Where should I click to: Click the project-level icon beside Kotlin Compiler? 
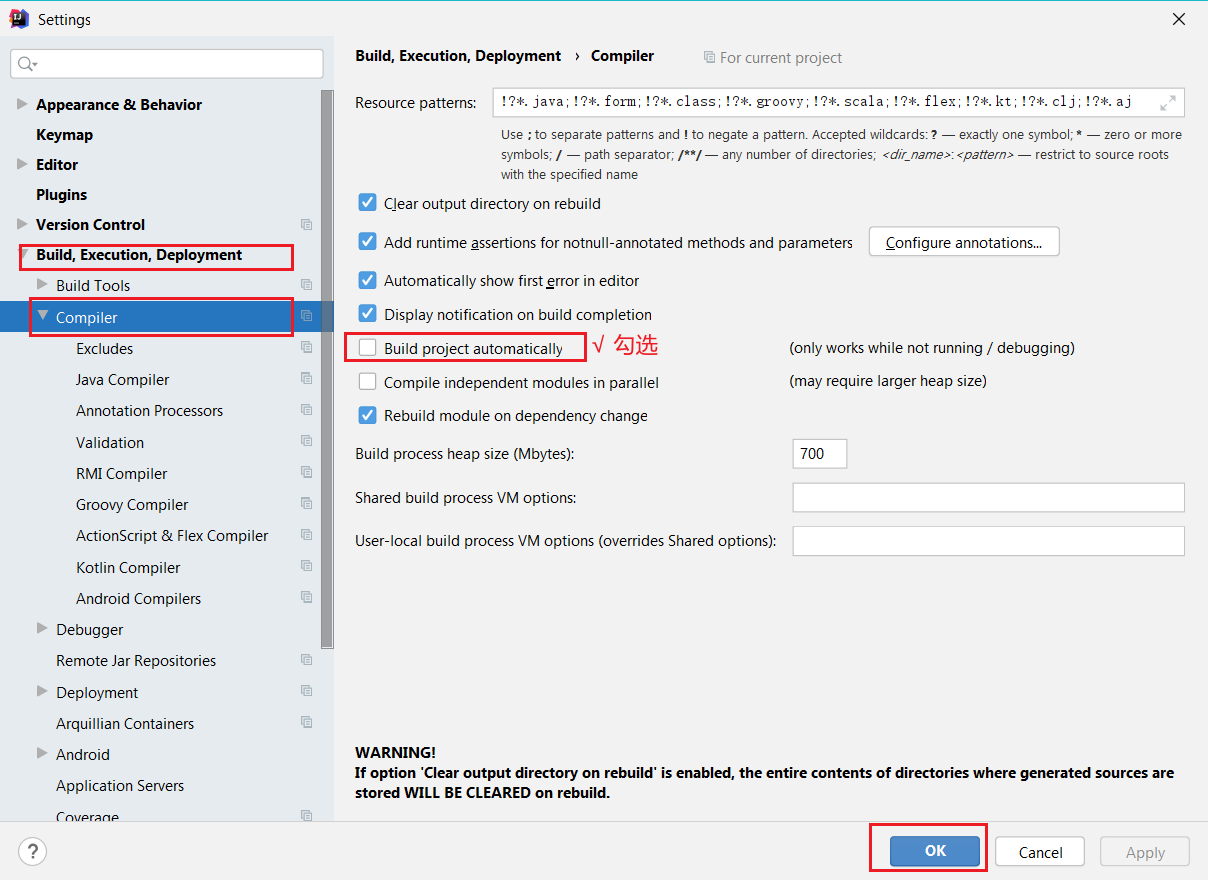point(307,566)
